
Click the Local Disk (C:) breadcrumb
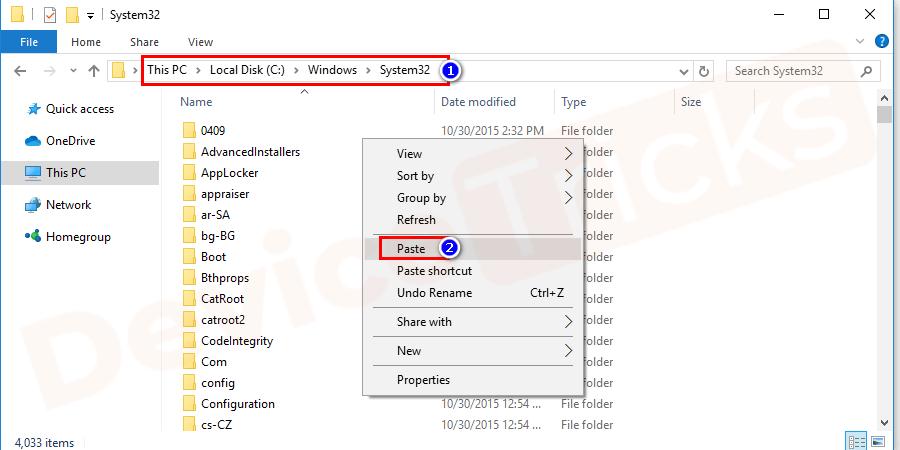click(x=247, y=71)
